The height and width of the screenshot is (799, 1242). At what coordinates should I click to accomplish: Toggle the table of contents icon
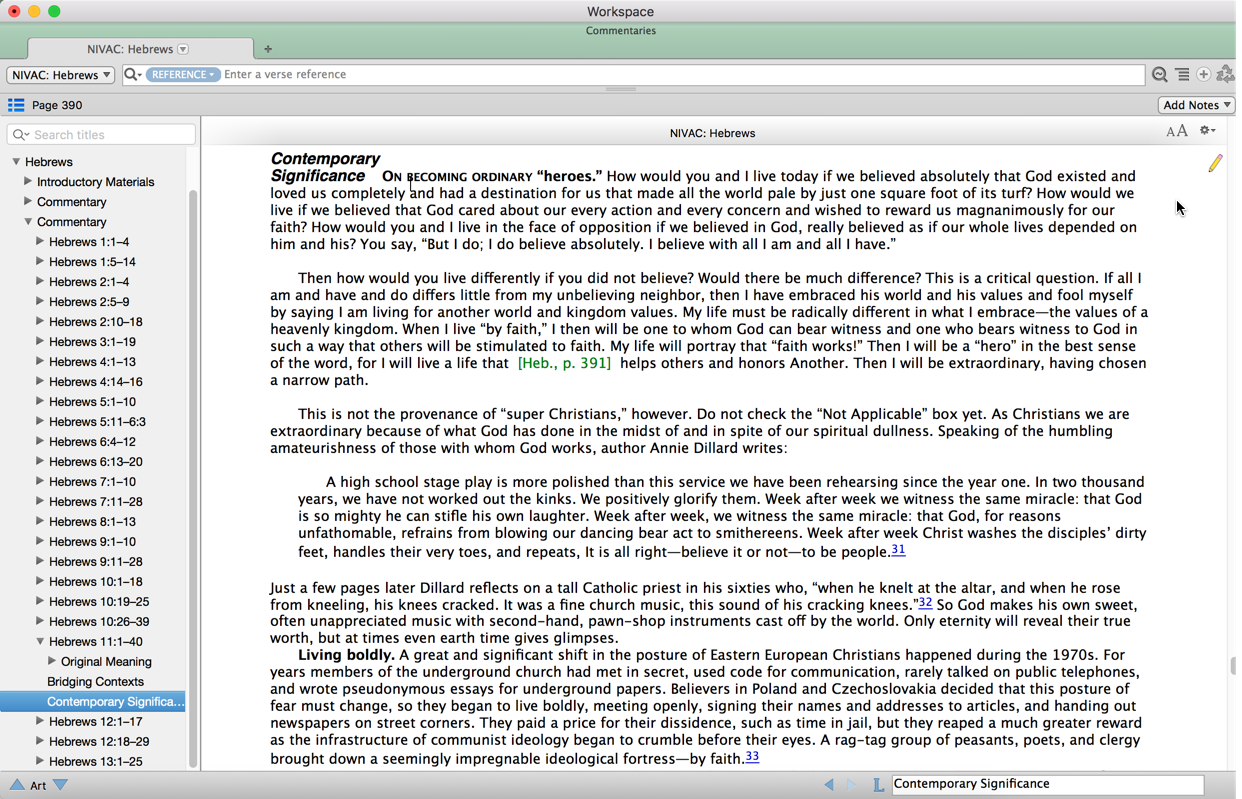tap(16, 105)
